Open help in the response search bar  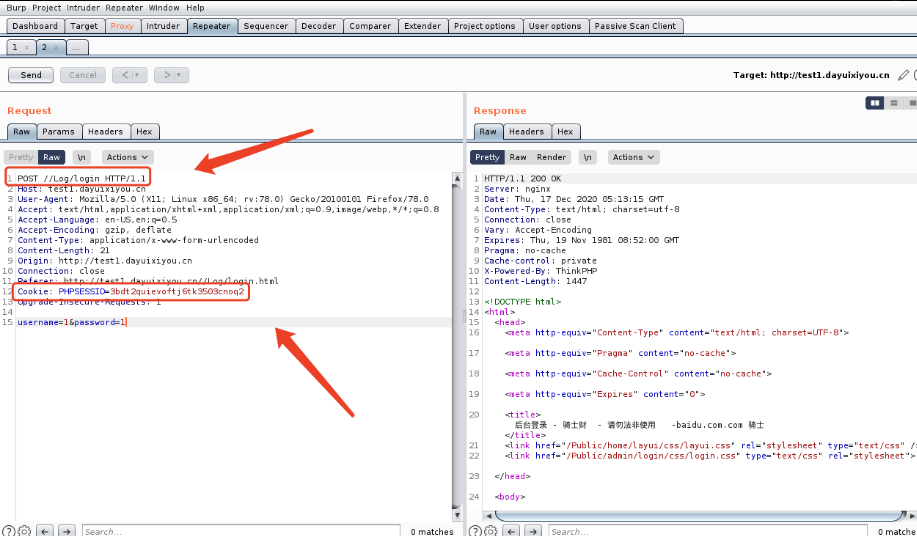click(475, 531)
